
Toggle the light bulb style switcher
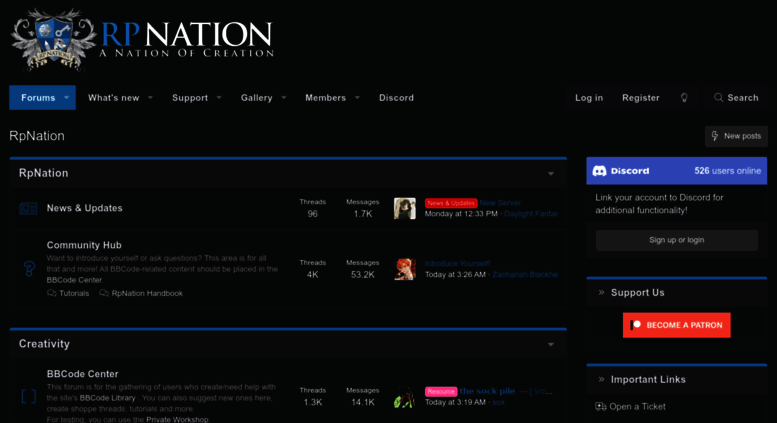[x=684, y=98]
